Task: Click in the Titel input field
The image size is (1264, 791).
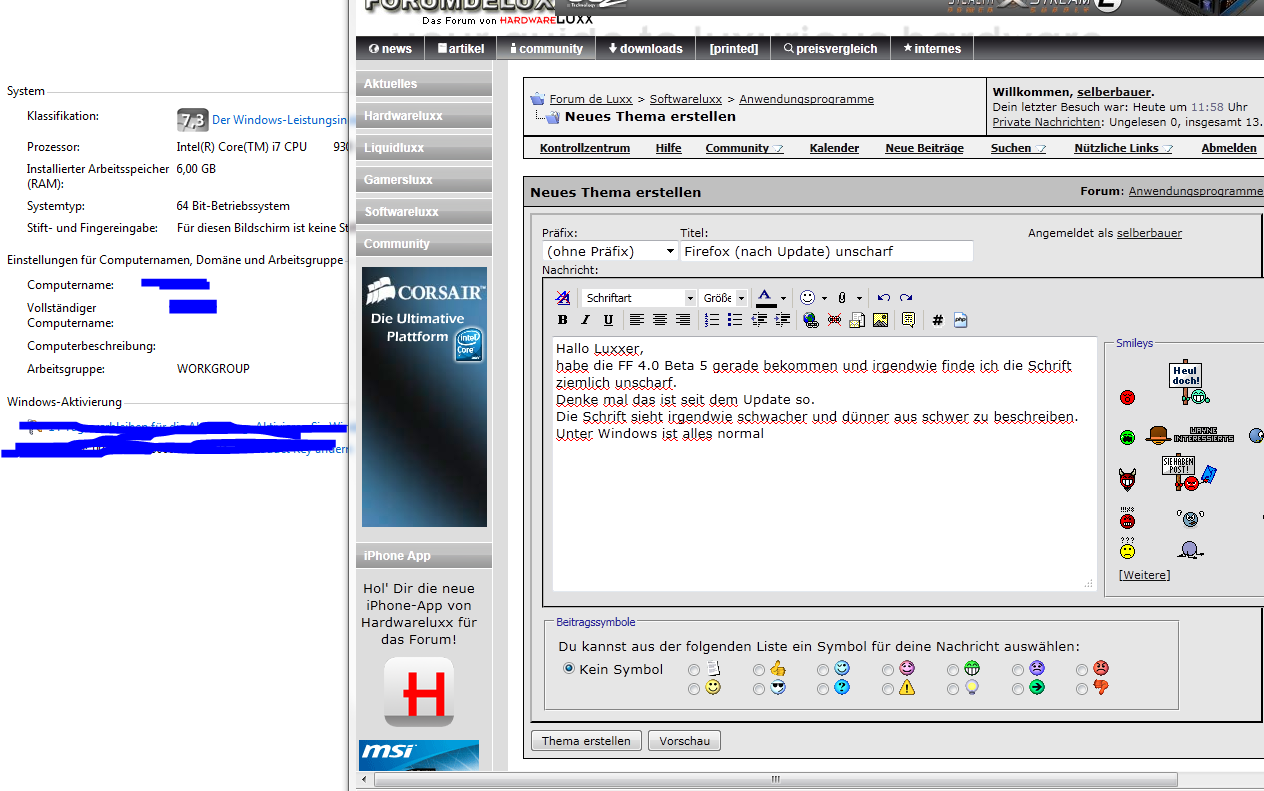Action: [826, 251]
